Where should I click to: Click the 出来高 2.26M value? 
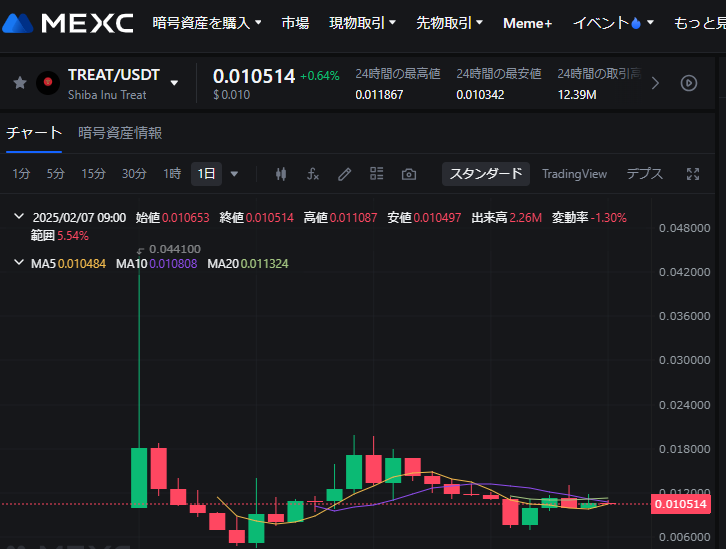pos(507,218)
